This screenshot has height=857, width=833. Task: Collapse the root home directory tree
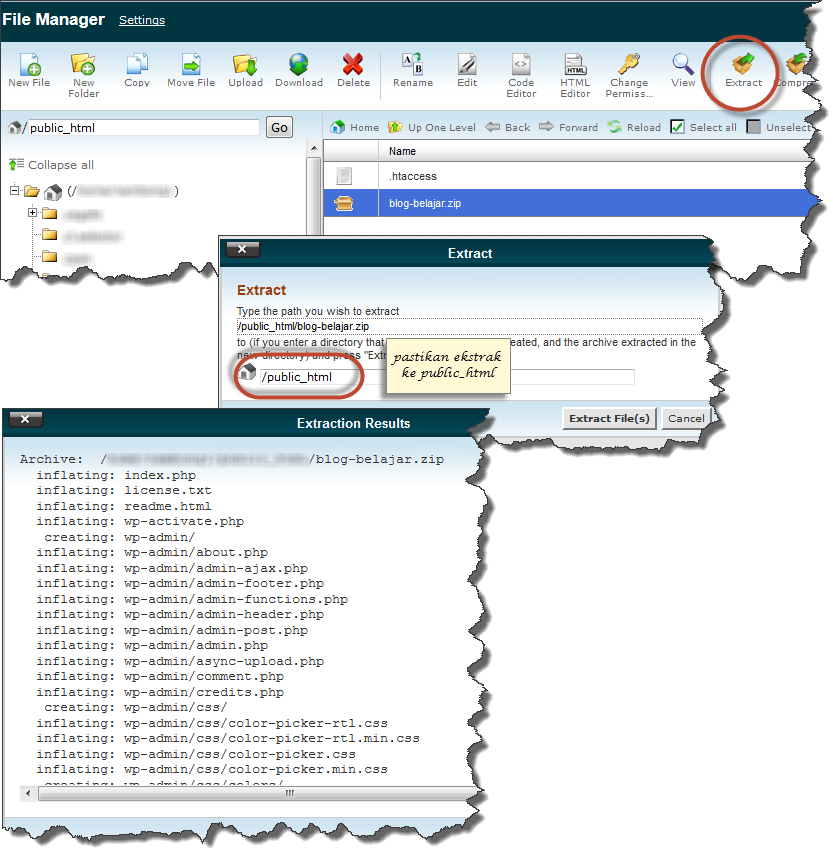pos(14,191)
